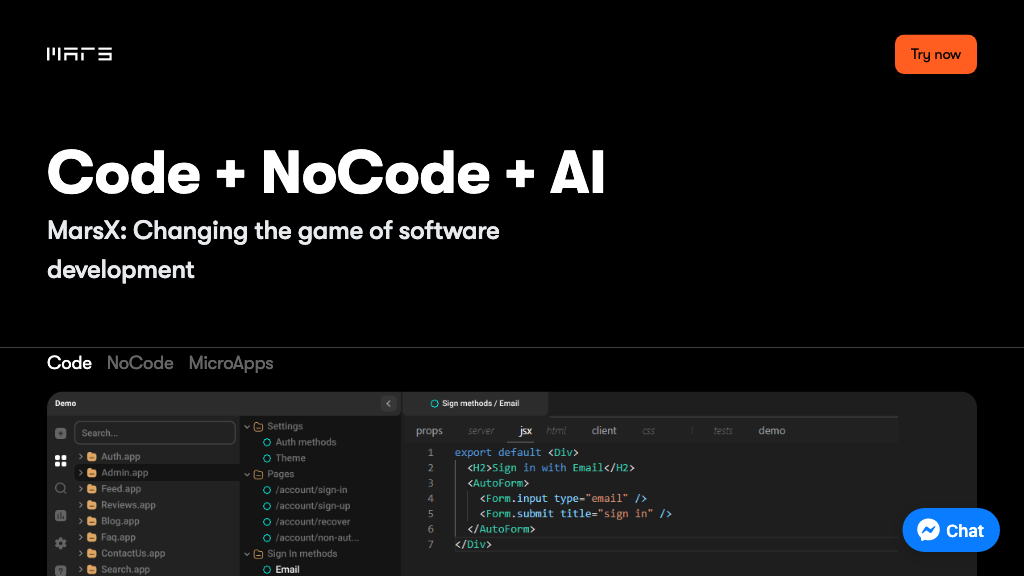
Task: Switch to the NoCode tab
Action: coord(140,363)
